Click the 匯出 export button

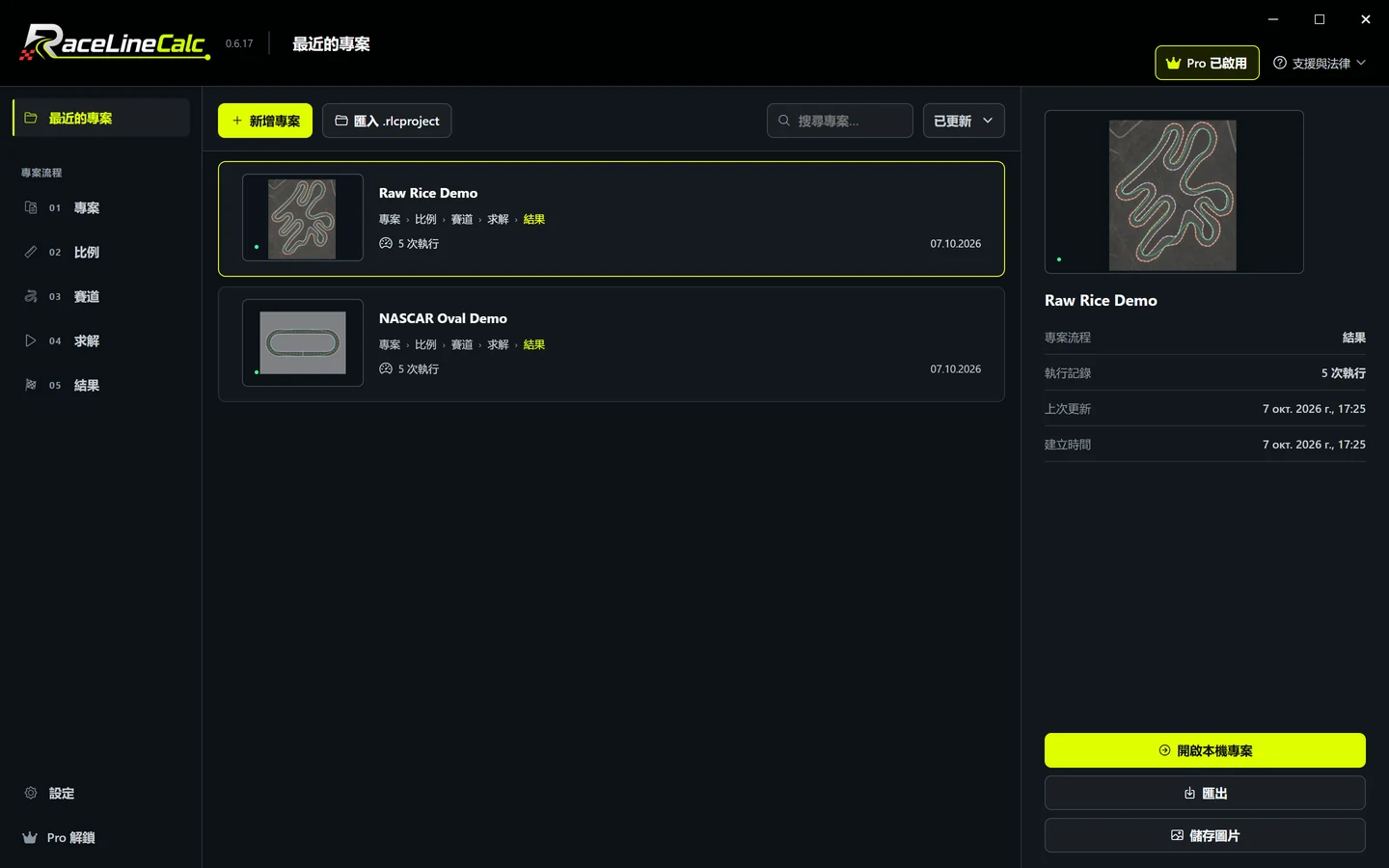1205,793
